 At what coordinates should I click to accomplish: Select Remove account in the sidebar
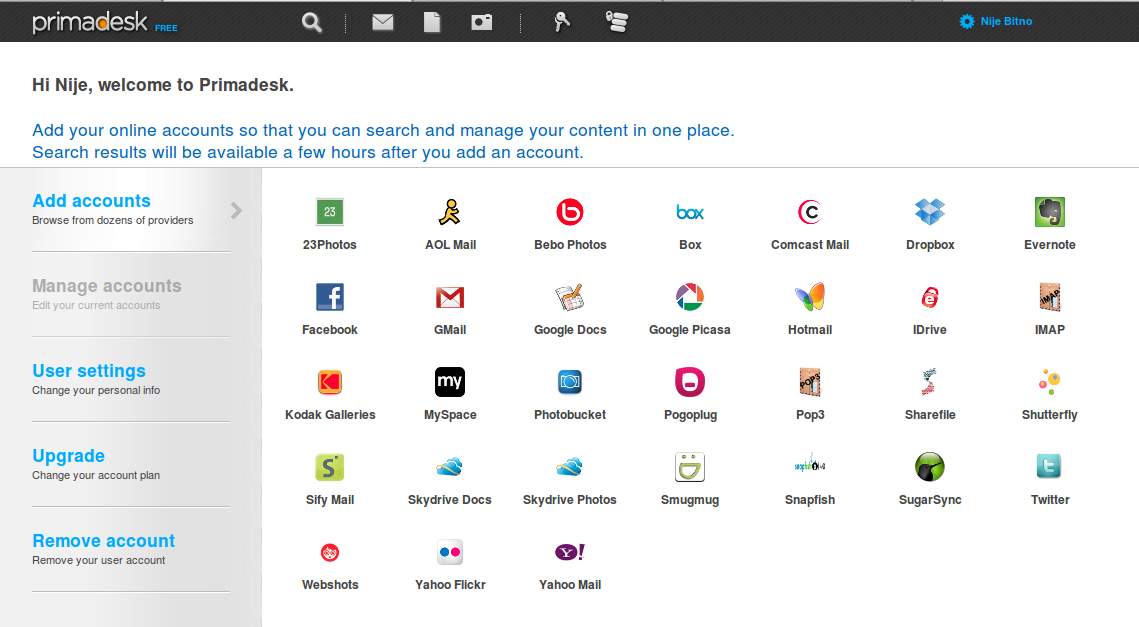(x=103, y=541)
